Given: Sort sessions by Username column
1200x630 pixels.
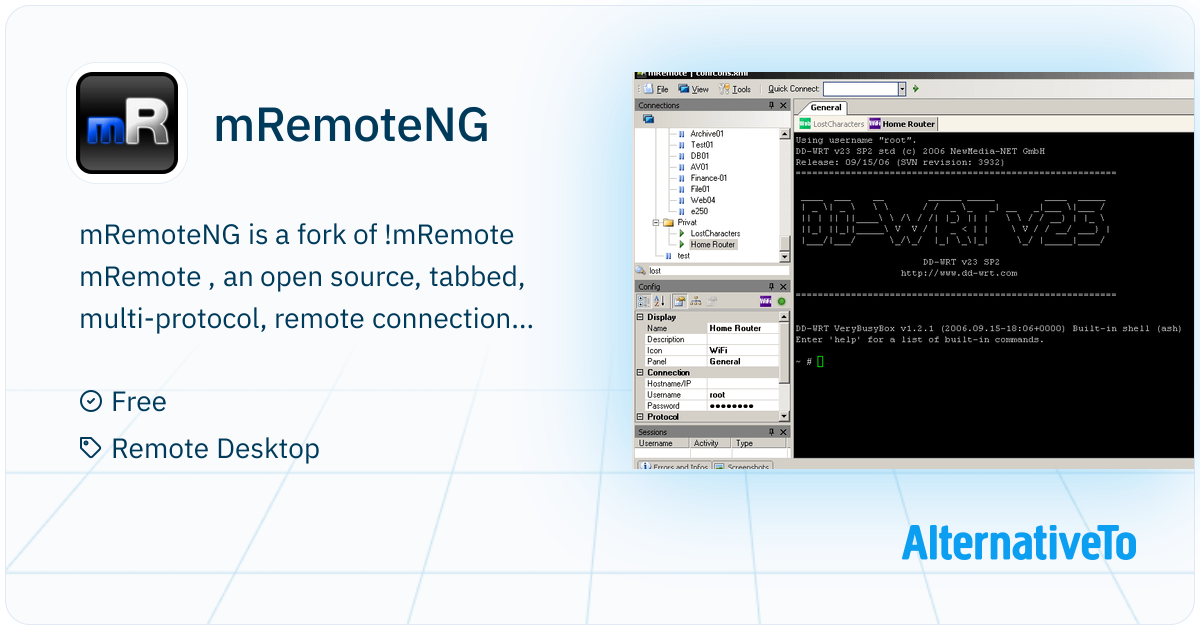Looking at the screenshot, I should (661, 443).
